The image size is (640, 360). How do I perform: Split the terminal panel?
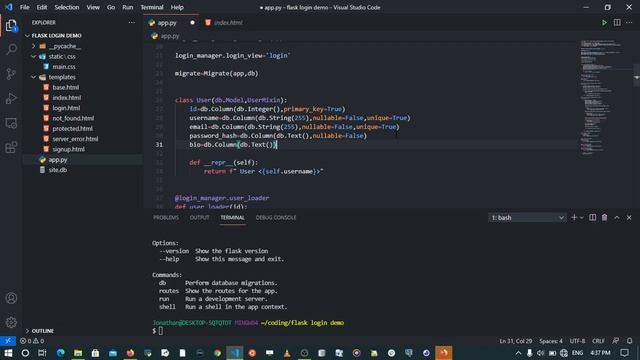592,218
